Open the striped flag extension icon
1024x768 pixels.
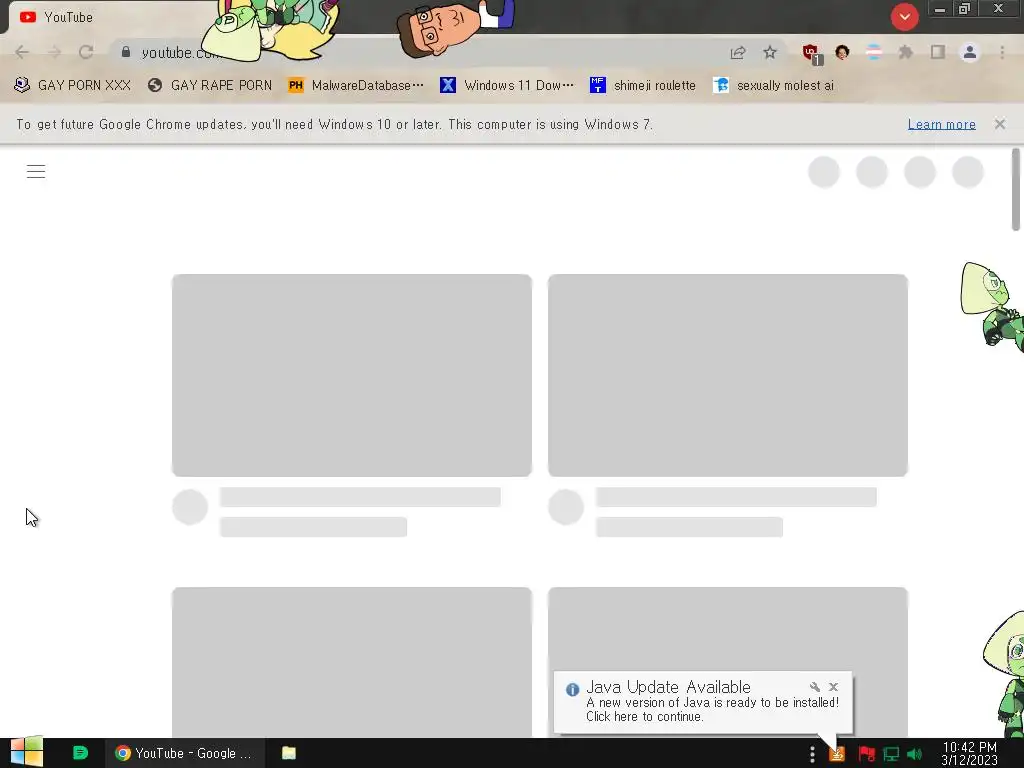(x=874, y=52)
